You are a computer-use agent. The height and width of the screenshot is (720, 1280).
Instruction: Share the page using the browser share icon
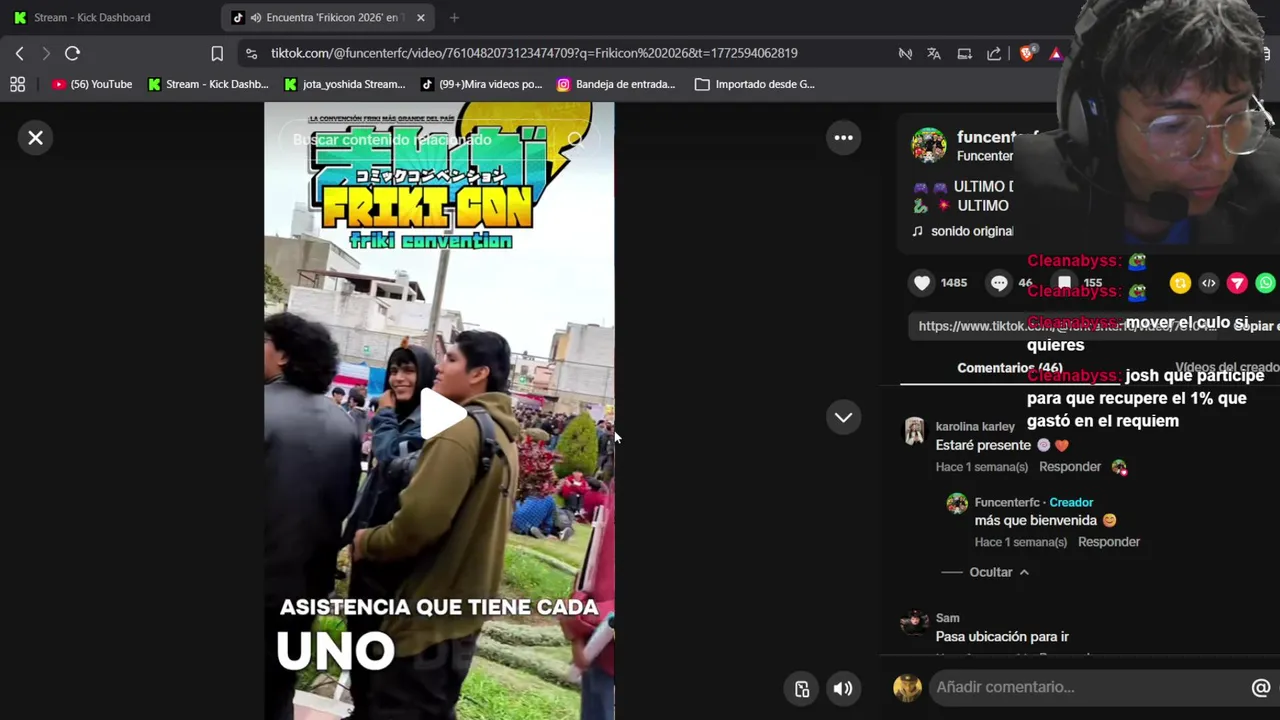coord(994,53)
